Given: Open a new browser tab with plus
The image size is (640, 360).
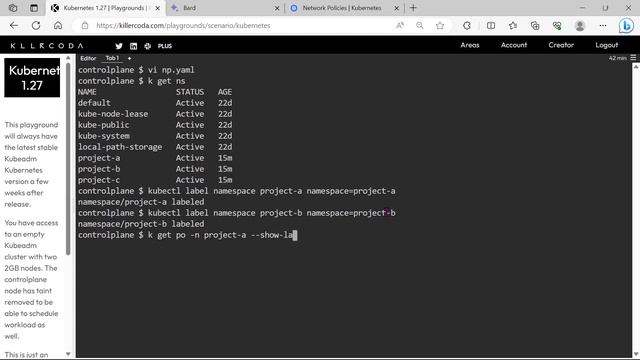Looking at the screenshot, I should (413, 8).
